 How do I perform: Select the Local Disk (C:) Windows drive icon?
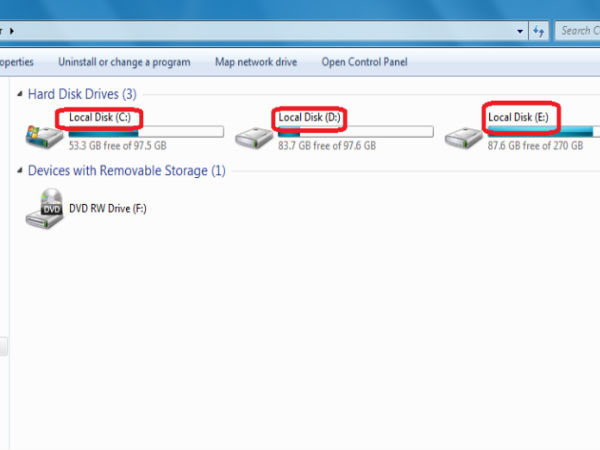(42, 134)
